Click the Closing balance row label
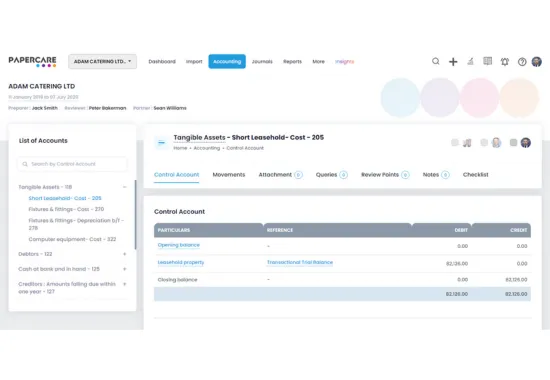 [x=177, y=280]
